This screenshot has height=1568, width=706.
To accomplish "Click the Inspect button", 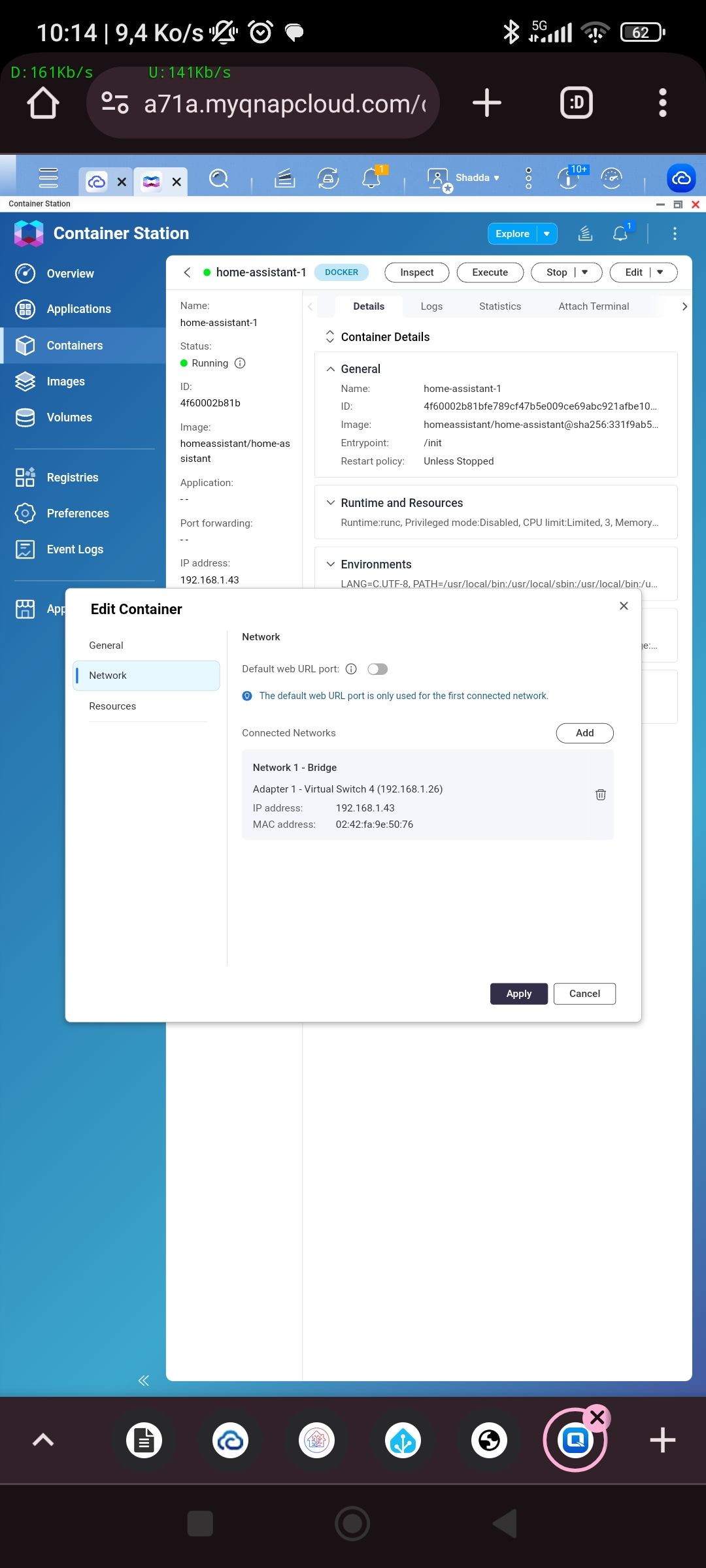I will tap(416, 272).
